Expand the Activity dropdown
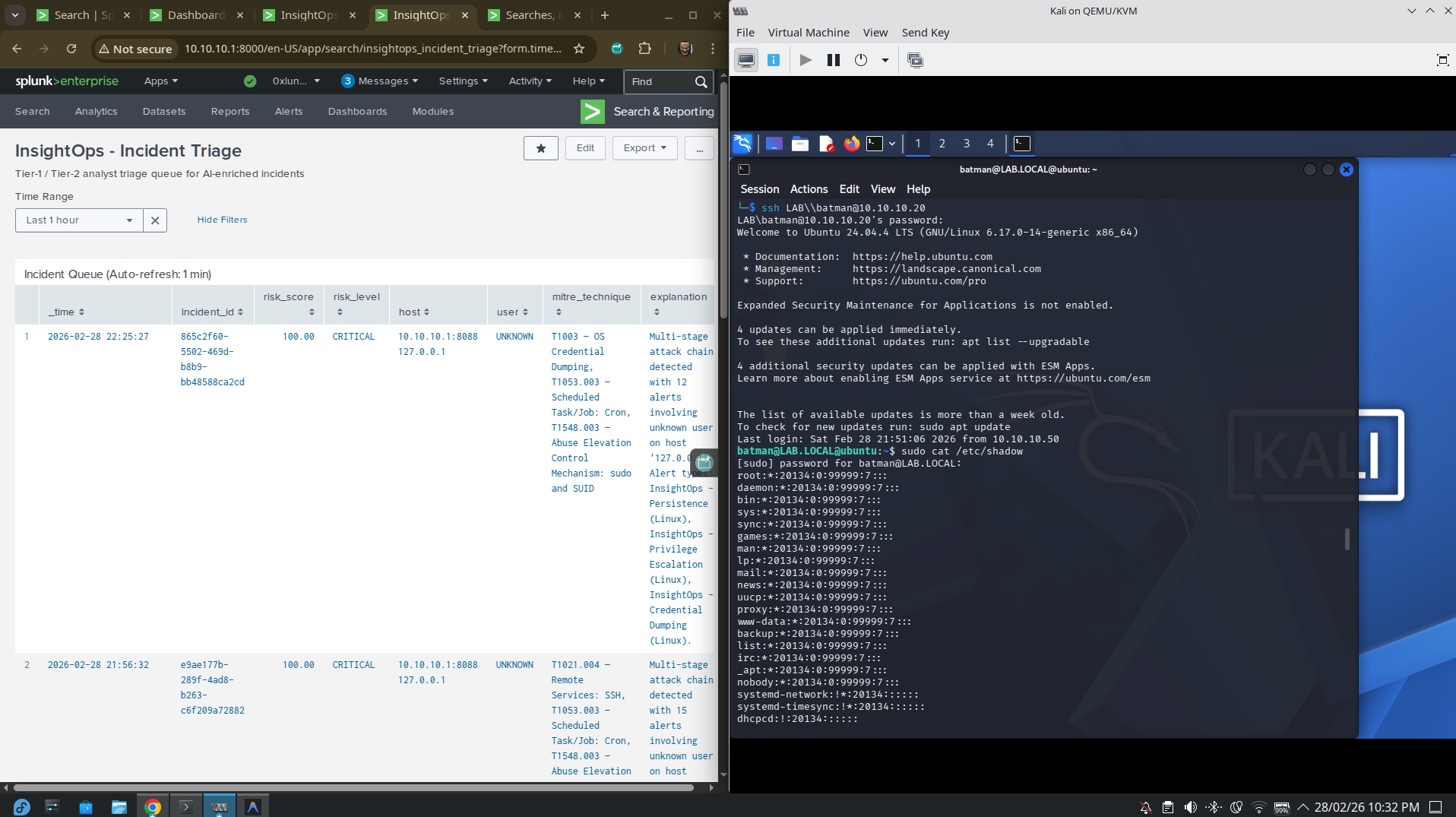This screenshot has height=817, width=1456. click(x=530, y=81)
